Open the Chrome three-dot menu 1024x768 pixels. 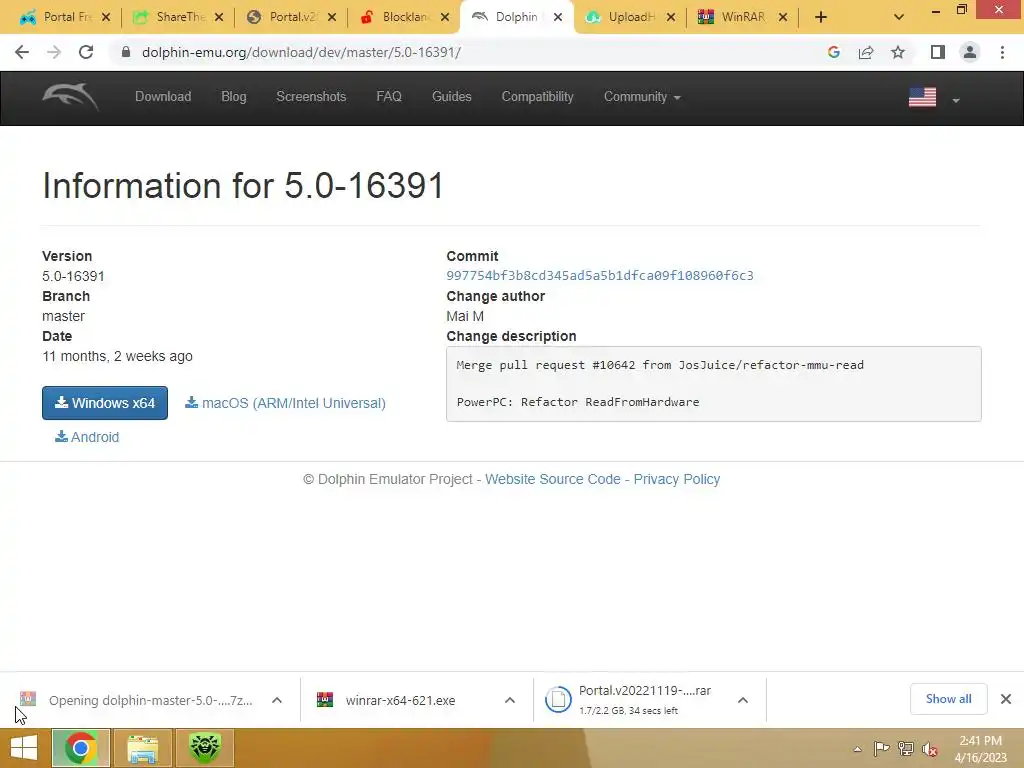[1002, 52]
